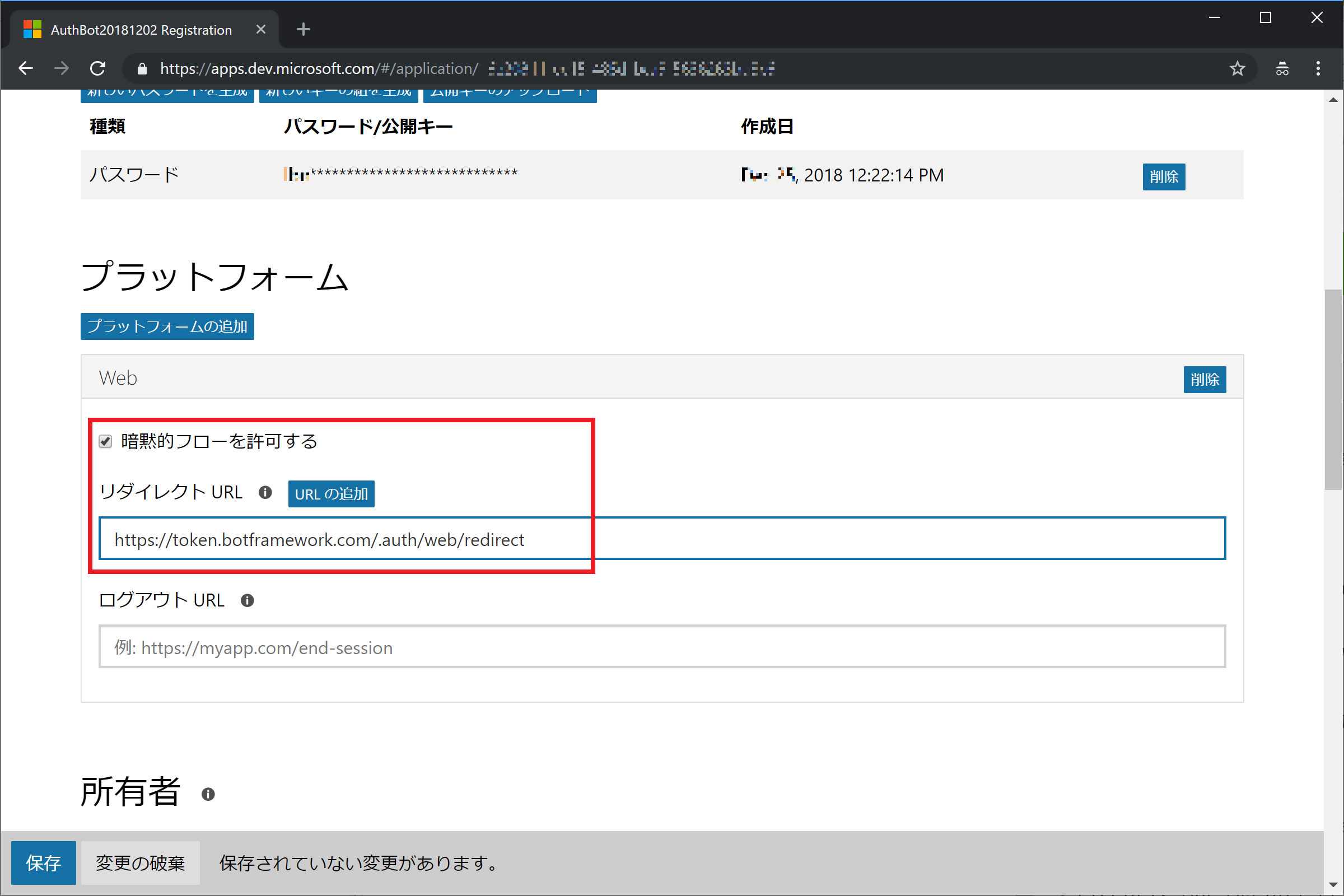Open the incognito profile icon
Image resolution: width=1344 pixels, height=896 pixels.
click(x=1282, y=68)
